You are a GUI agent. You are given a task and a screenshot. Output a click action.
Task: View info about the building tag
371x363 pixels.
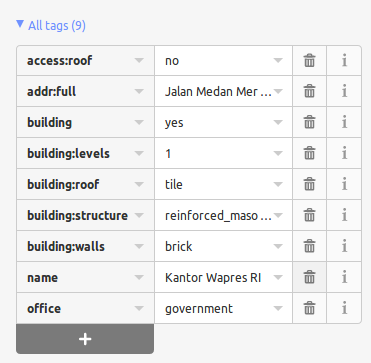pyautogui.click(x=344, y=122)
